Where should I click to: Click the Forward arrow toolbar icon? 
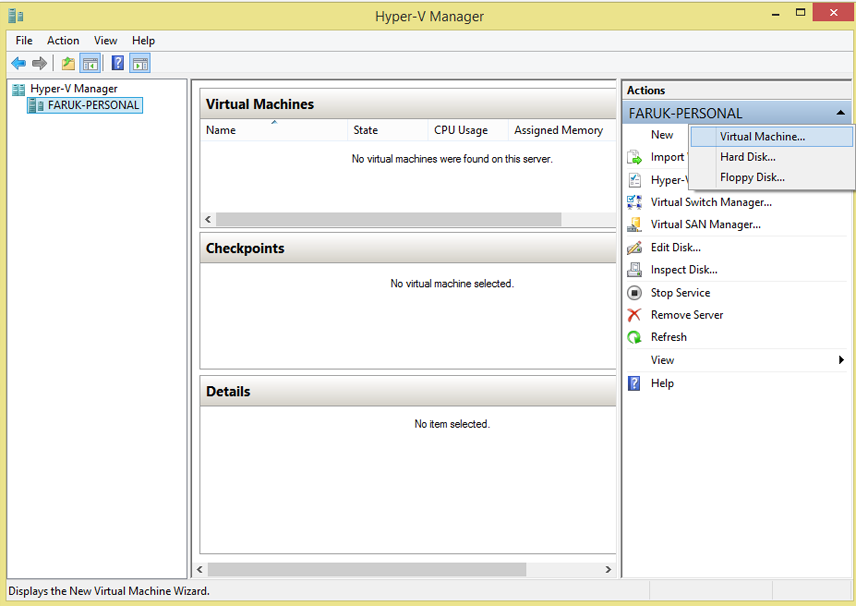tap(39, 63)
